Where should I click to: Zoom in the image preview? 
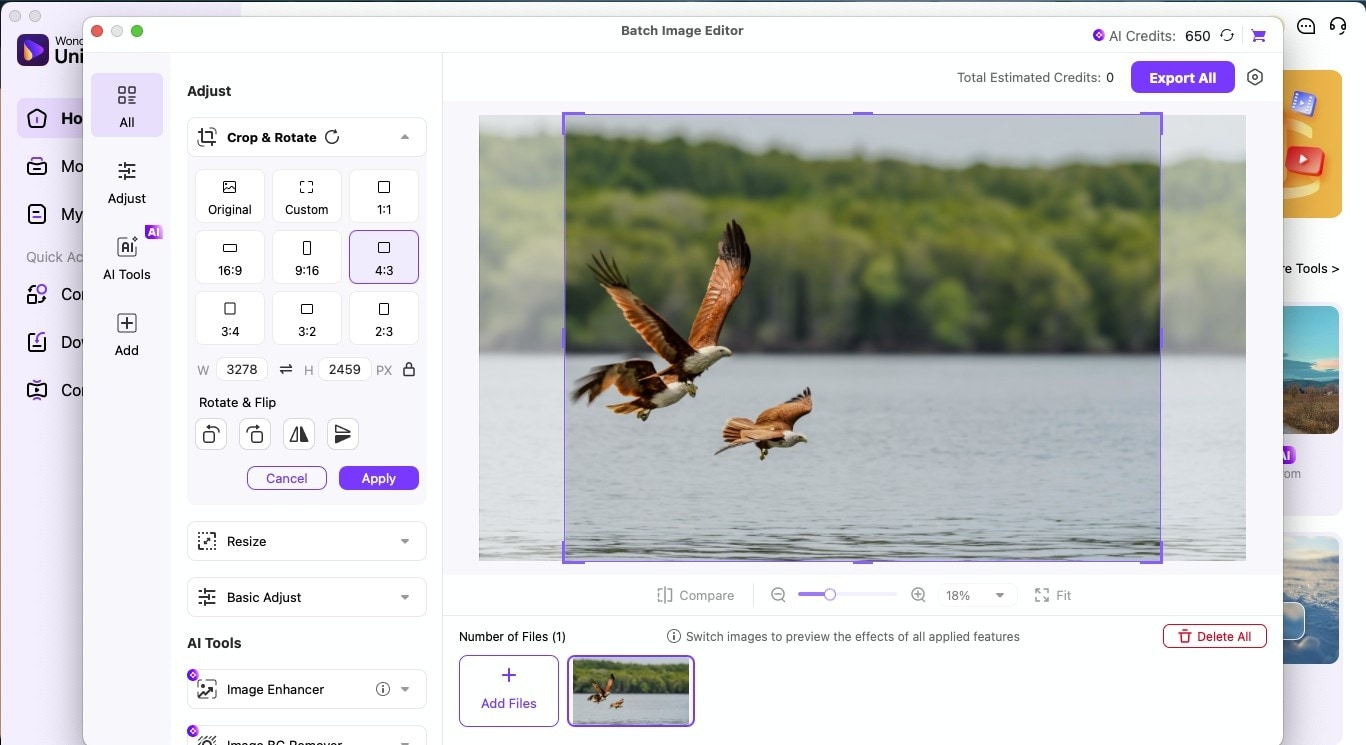(918, 595)
